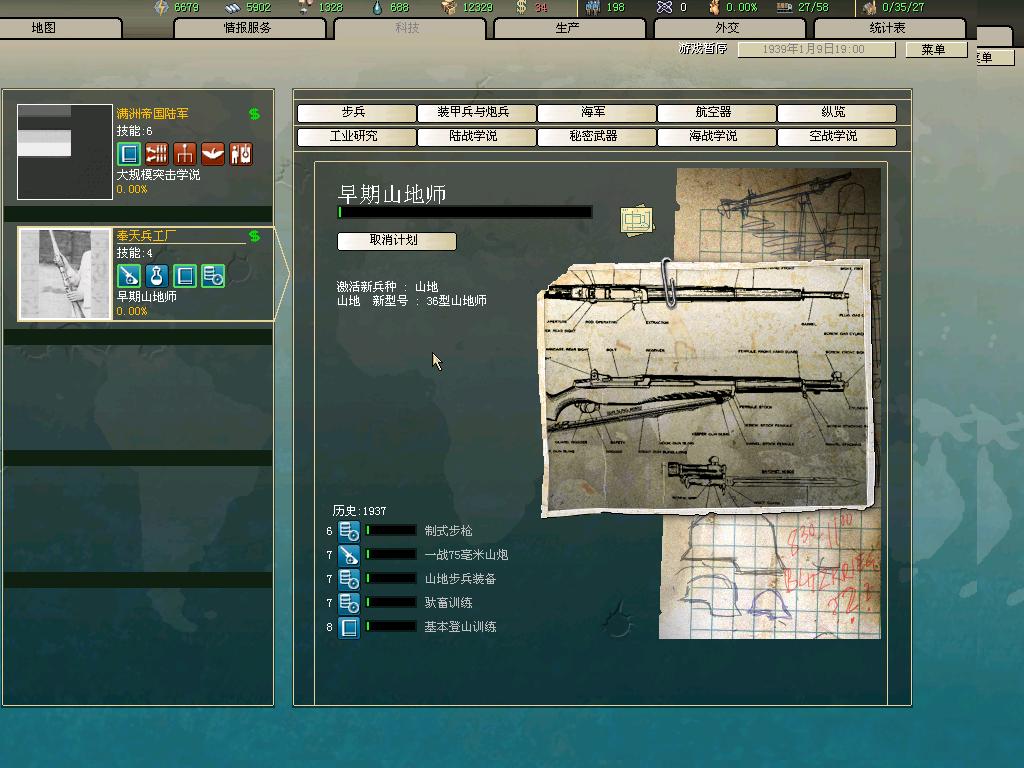The height and width of the screenshot is (768, 1024).
Task: Select the 工业研究 tech category
Action: tap(356, 136)
